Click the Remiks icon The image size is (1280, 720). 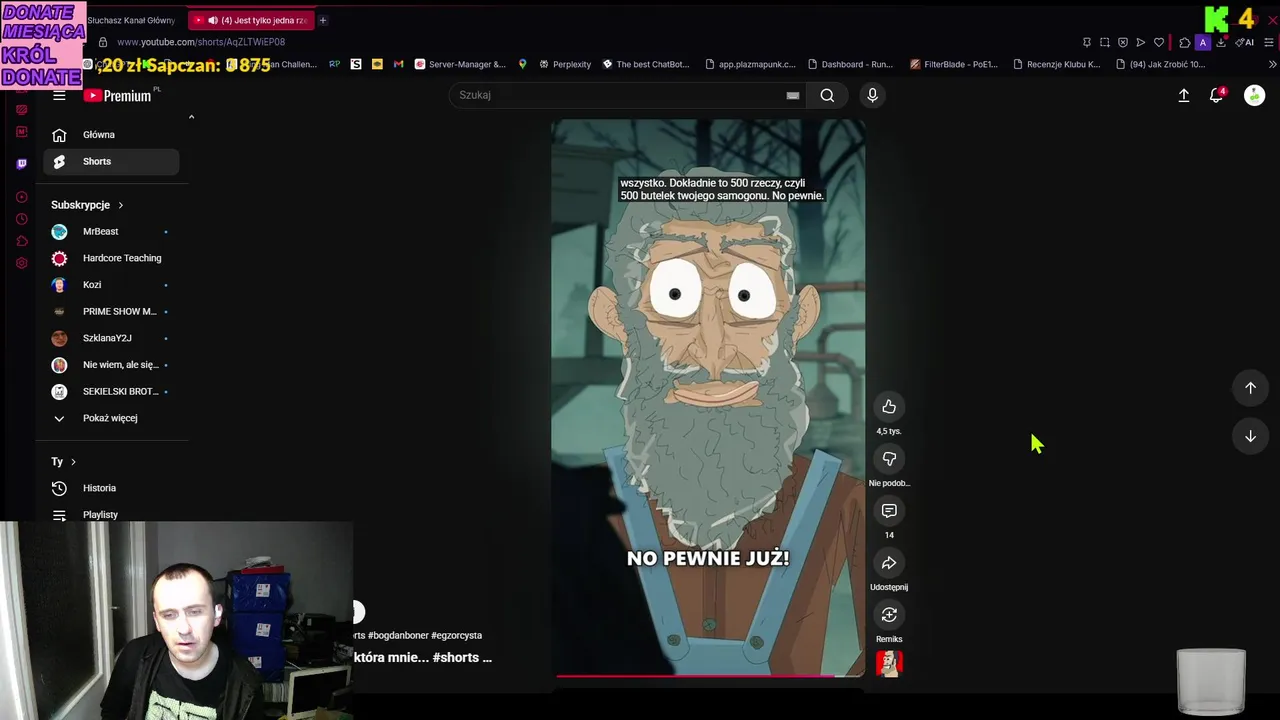(x=889, y=614)
